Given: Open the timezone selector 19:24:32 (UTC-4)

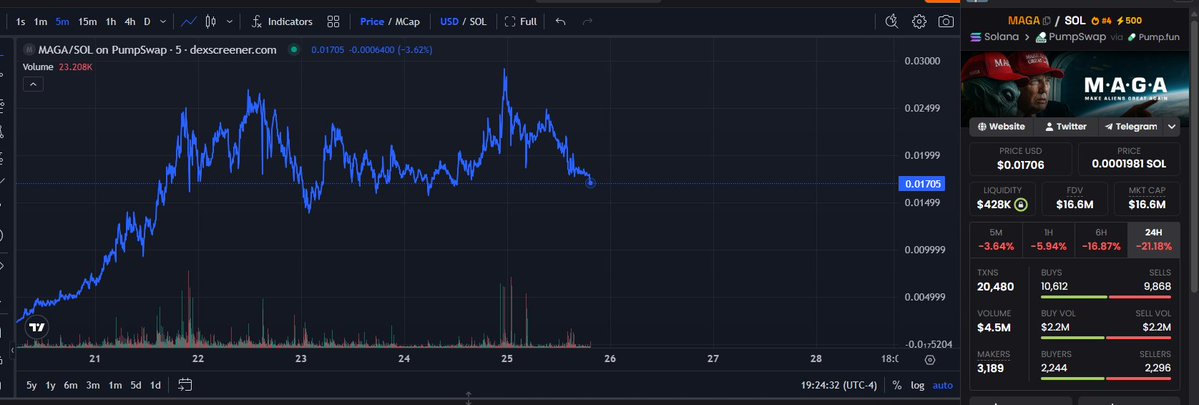Looking at the screenshot, I should click(839, 385).
